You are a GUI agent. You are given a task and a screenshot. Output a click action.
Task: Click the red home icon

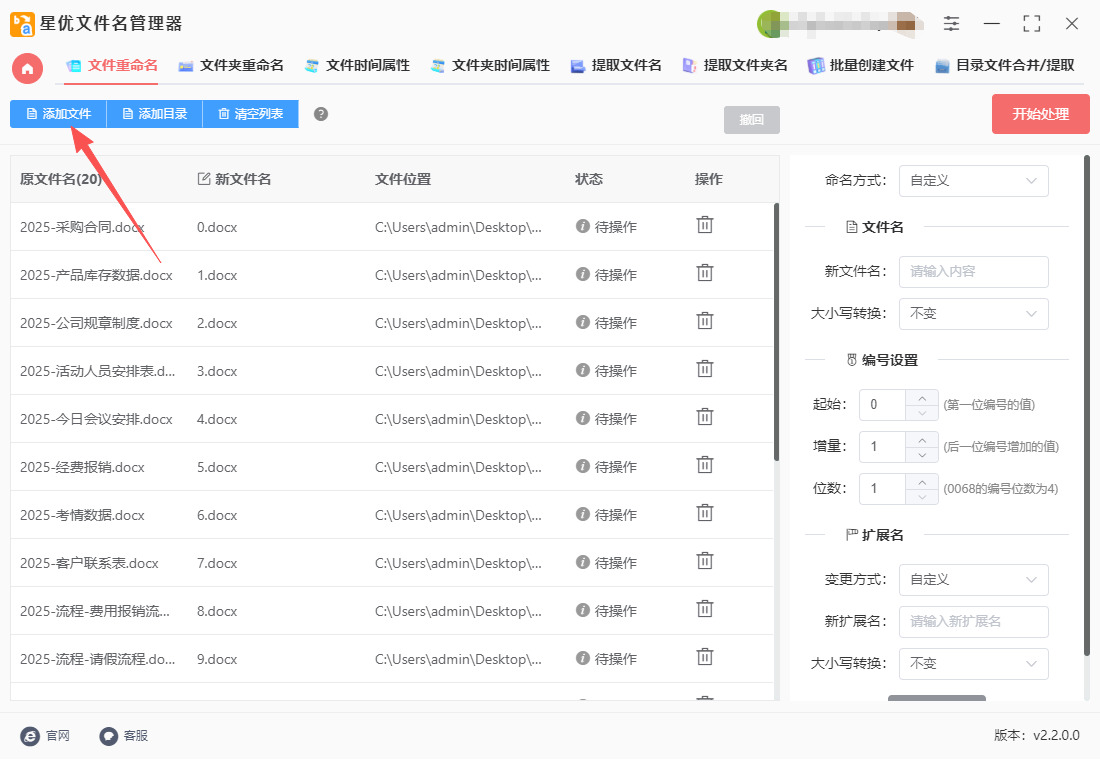(x=27, y=68)
